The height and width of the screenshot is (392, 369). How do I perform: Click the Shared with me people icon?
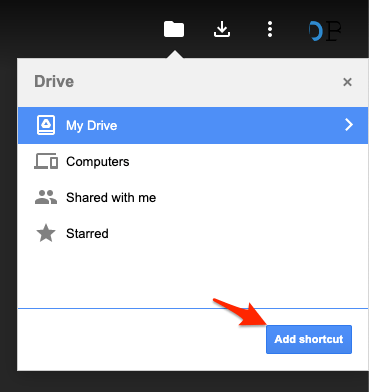(46, 197)
